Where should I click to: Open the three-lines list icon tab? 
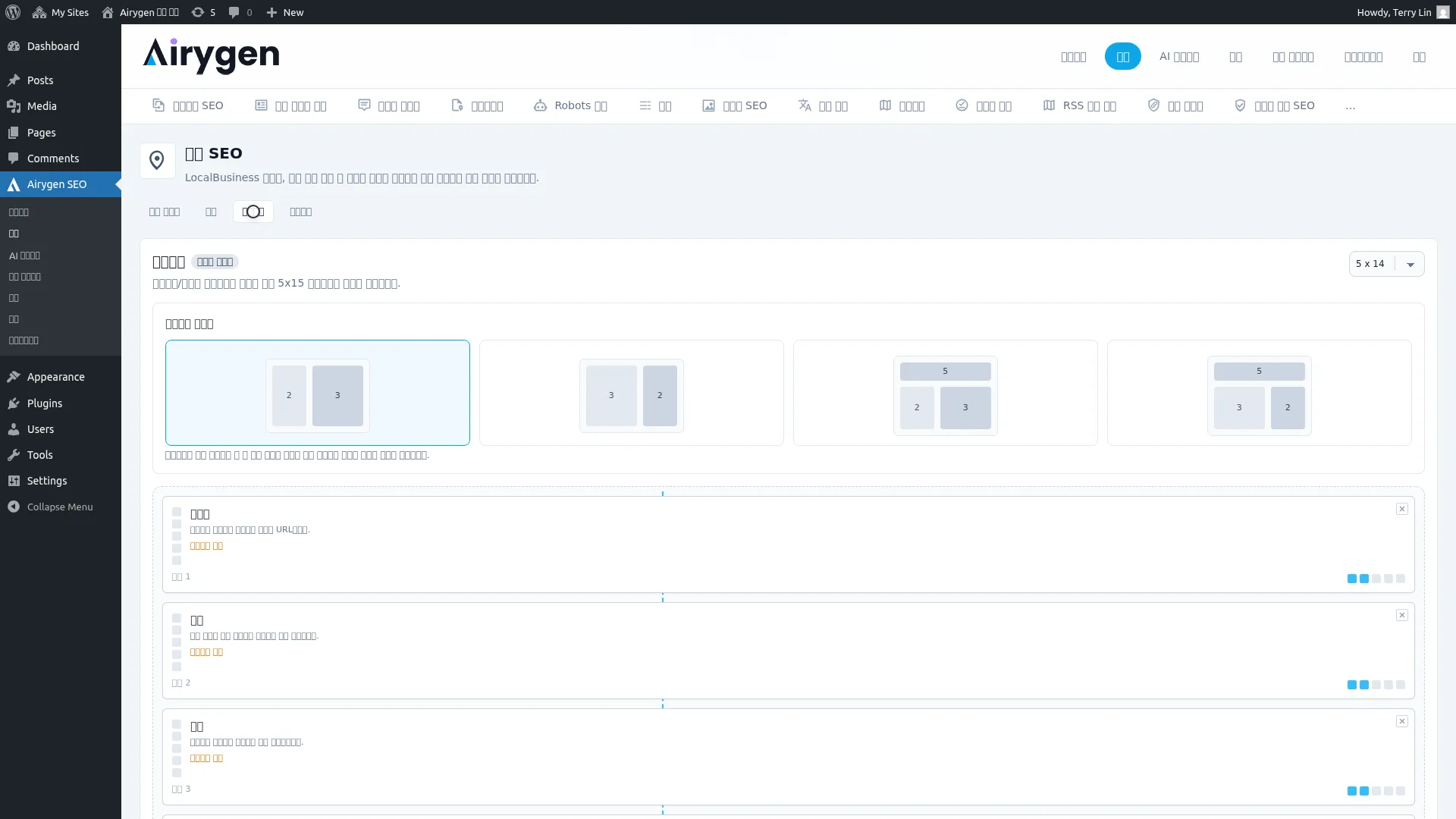[x=655, y=105]
